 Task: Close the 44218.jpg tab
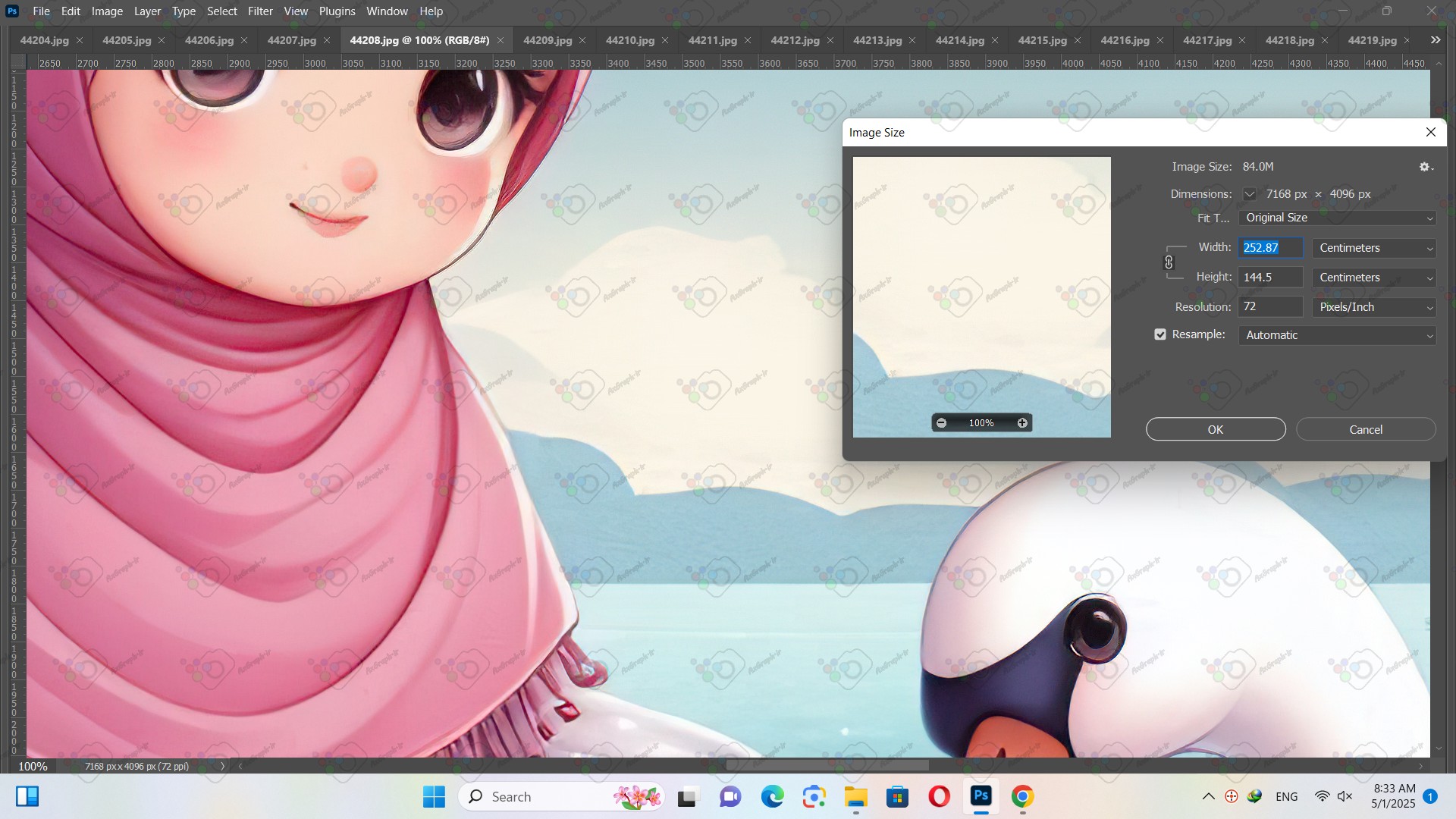click(1325, 40)
